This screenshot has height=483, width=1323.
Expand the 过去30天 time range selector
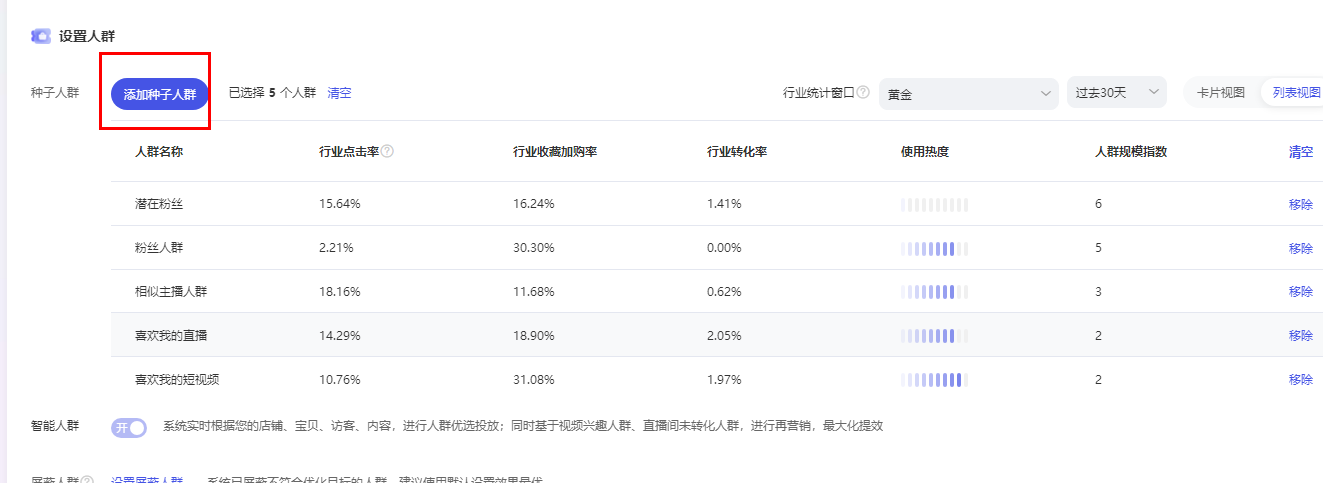pyautogui.click(x=1115, y=93)
